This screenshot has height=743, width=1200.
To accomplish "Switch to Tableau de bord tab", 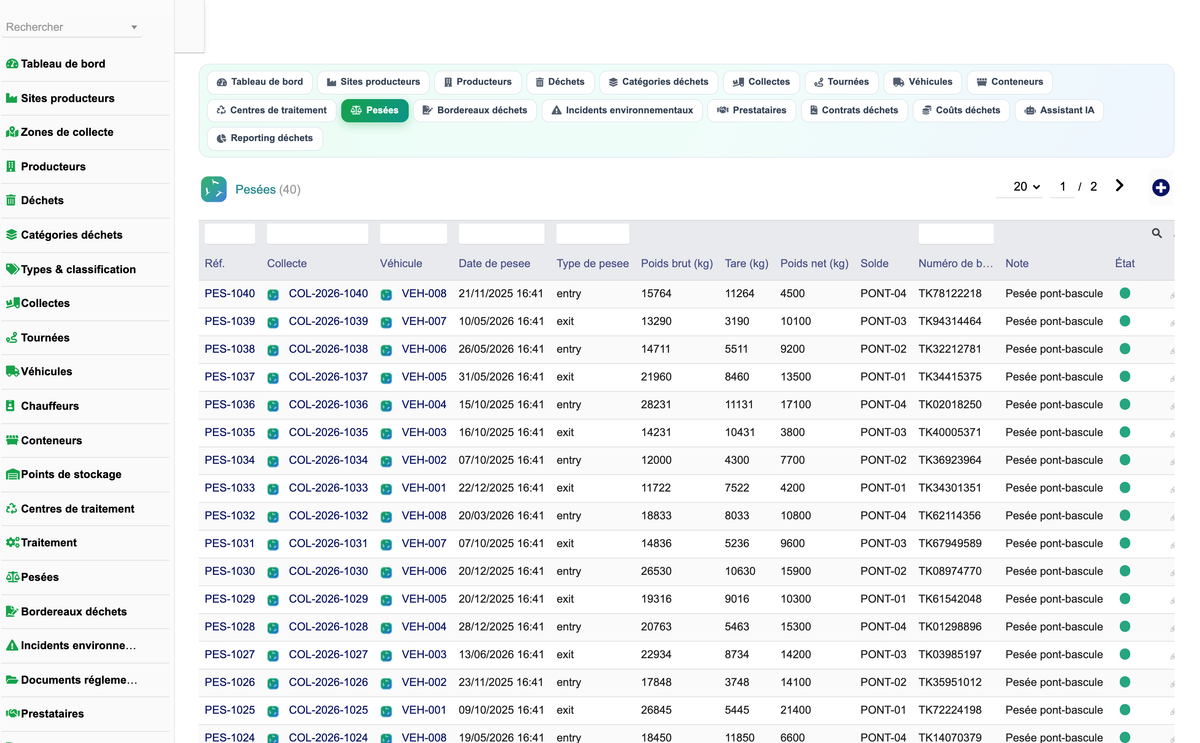I will click(x=260, y=82).
